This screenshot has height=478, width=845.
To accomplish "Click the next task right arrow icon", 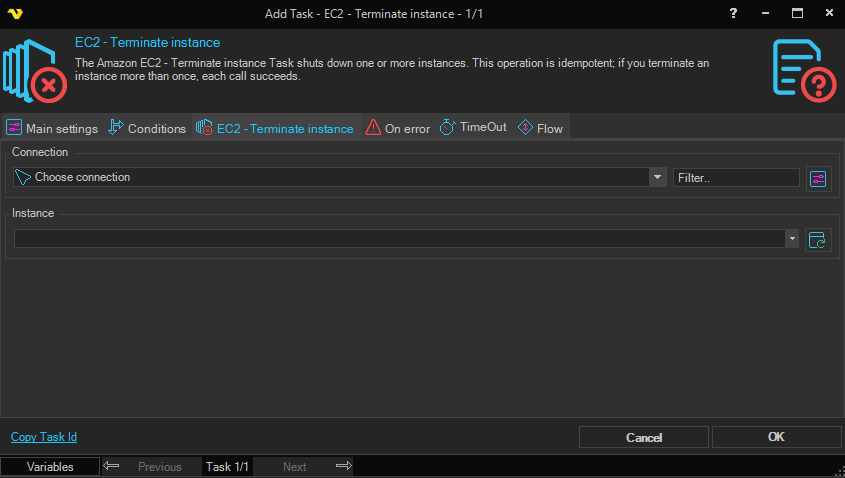I will (x=343, y=466).
